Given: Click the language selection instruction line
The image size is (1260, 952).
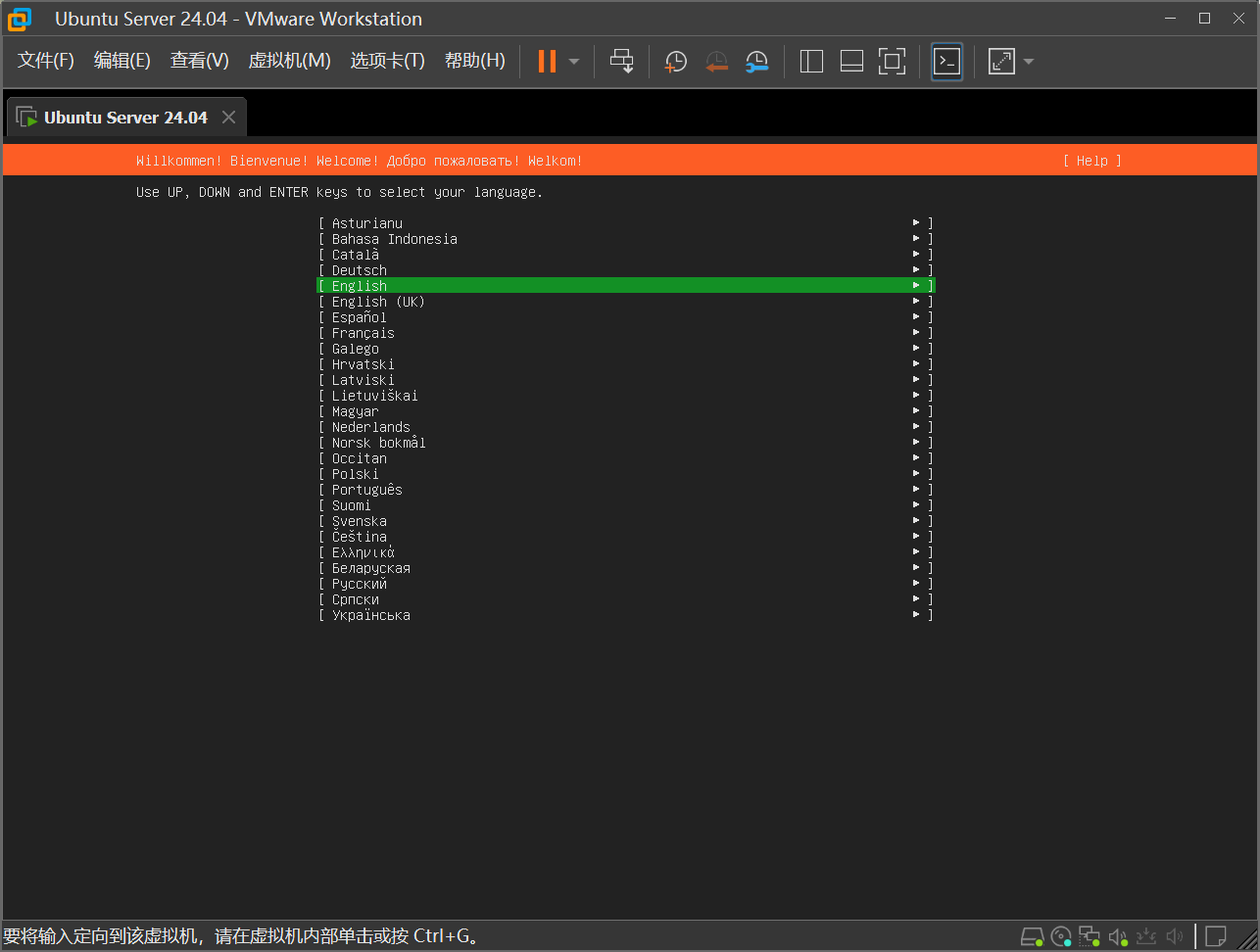Looking at the screenshot, I should tap(339, 192).
